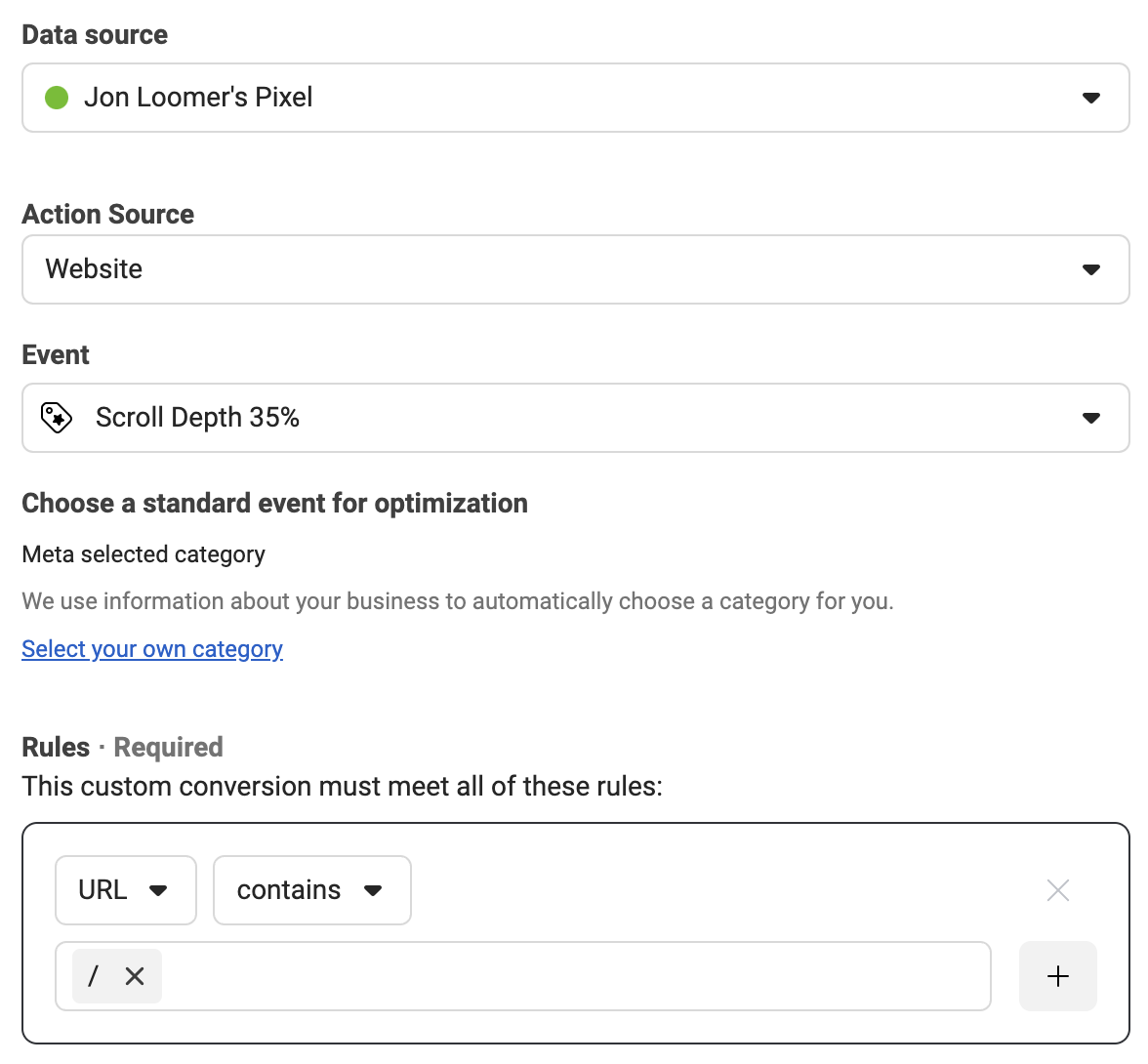Click the Choose a standard event heading
Image resolution: width=1148 pixels, height=1064 pixels.
[274, 503]
